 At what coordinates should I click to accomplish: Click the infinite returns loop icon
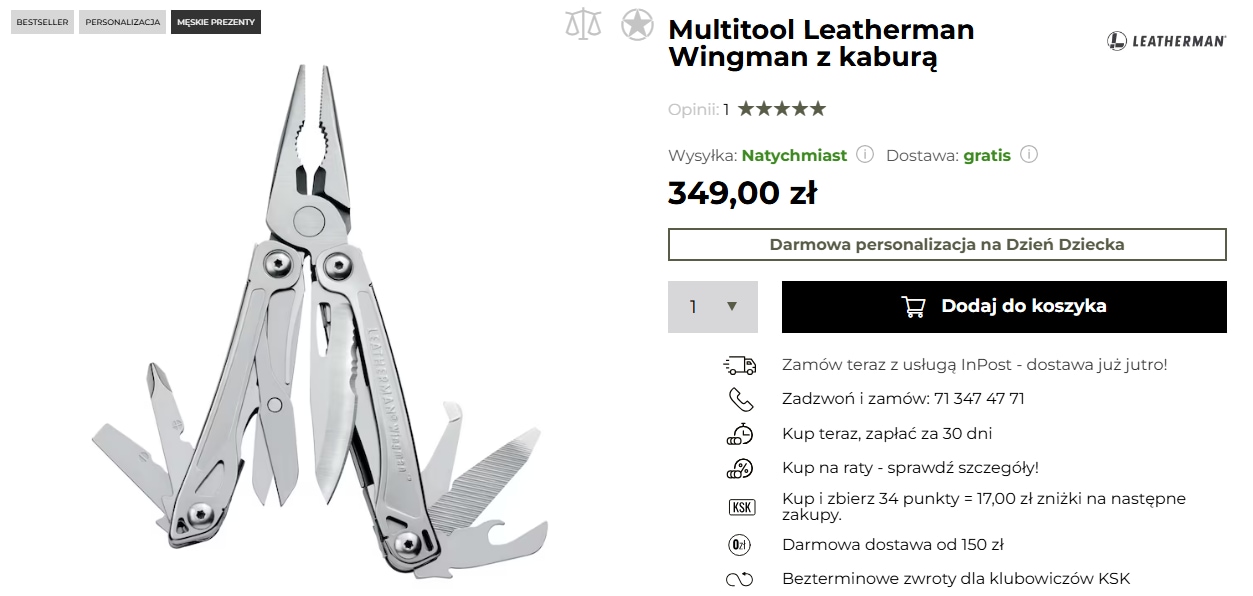click(739, 579)
